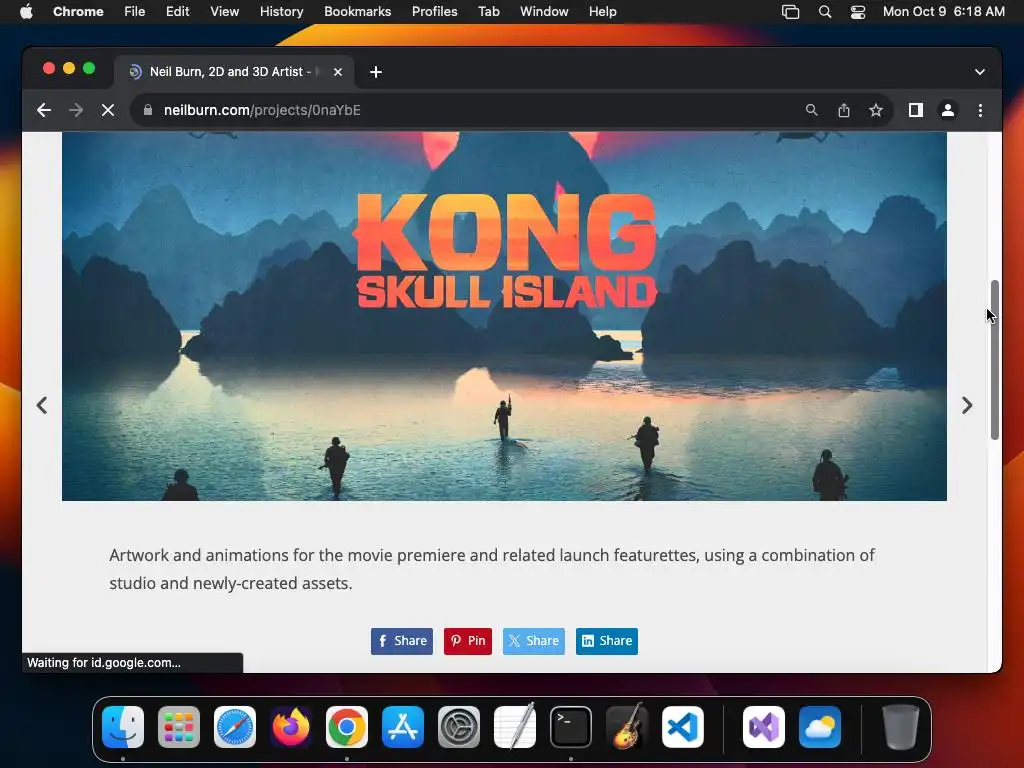
Task: Click the date and time in menu bar
Action: pyautogui.click(x=944, y=12)
